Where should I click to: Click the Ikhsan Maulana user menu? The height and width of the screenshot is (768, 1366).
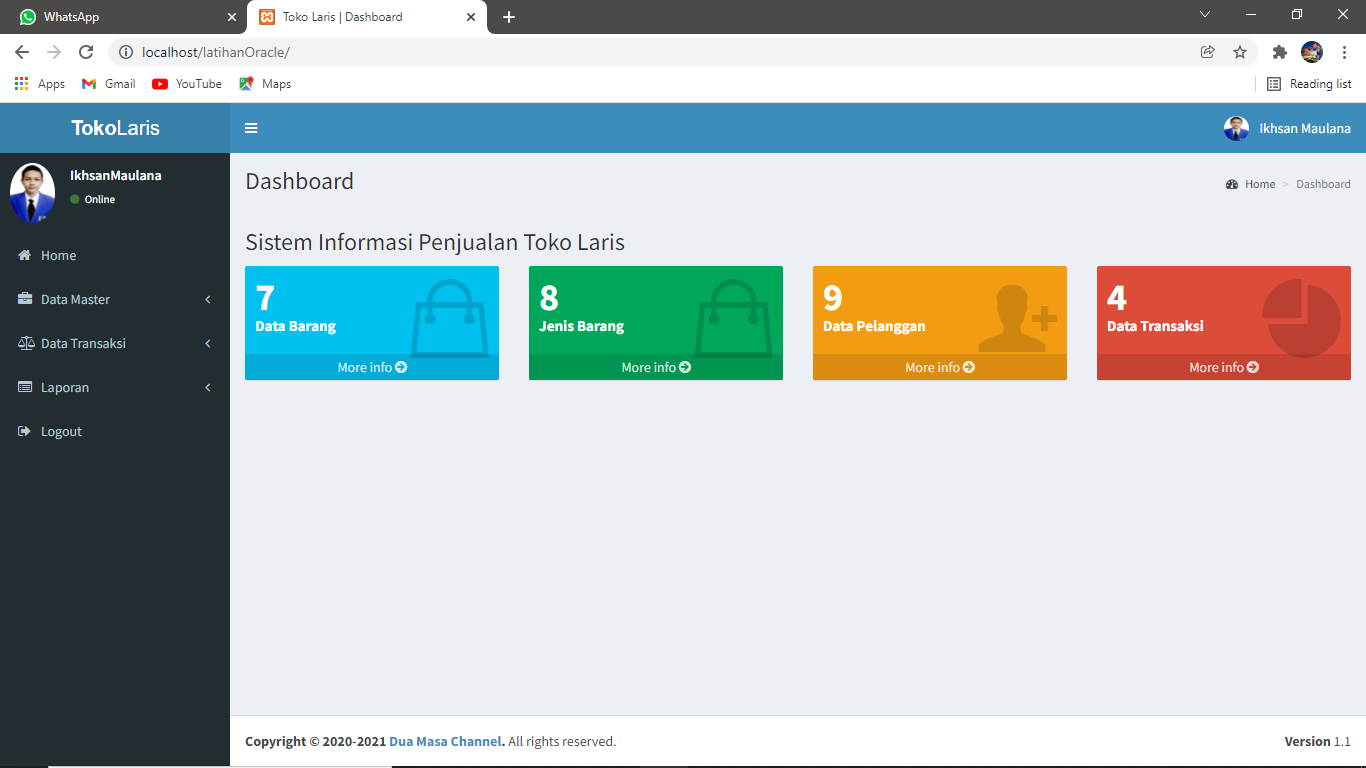click(x=1288, y=128)
